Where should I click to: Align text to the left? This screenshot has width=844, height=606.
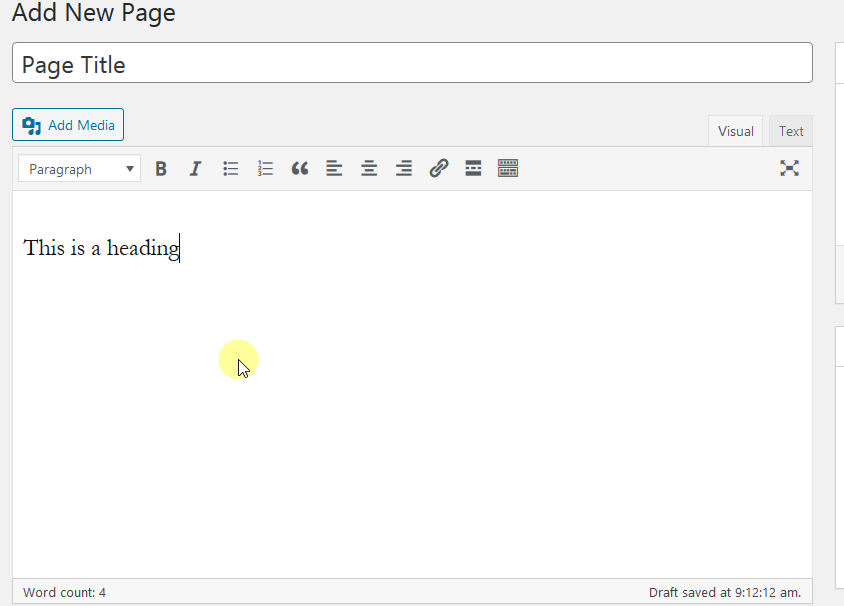(x=334, y=169)
